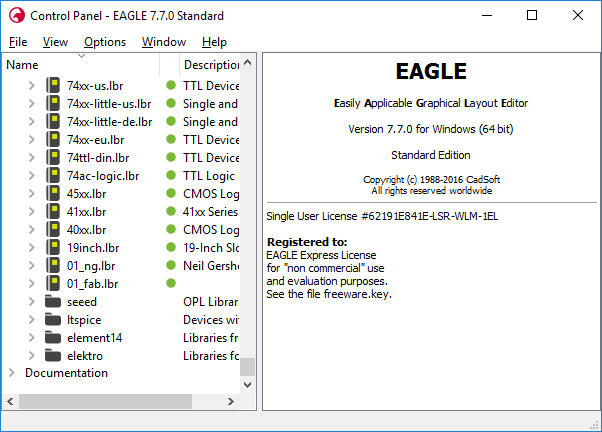
Task: Click the seeed folder icon
Action: point(53,301)
